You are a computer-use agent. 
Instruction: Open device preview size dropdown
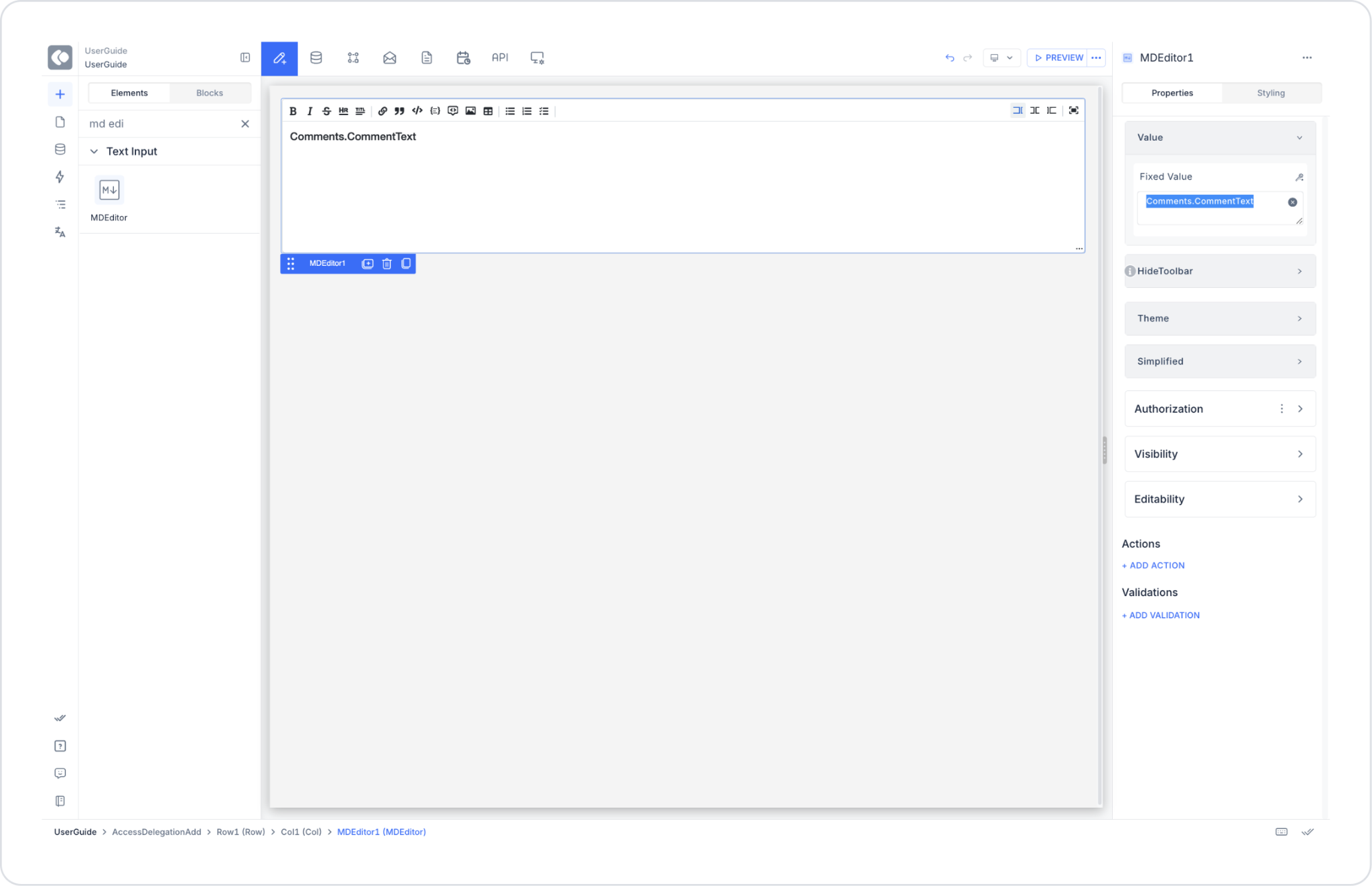(1002, 58)
